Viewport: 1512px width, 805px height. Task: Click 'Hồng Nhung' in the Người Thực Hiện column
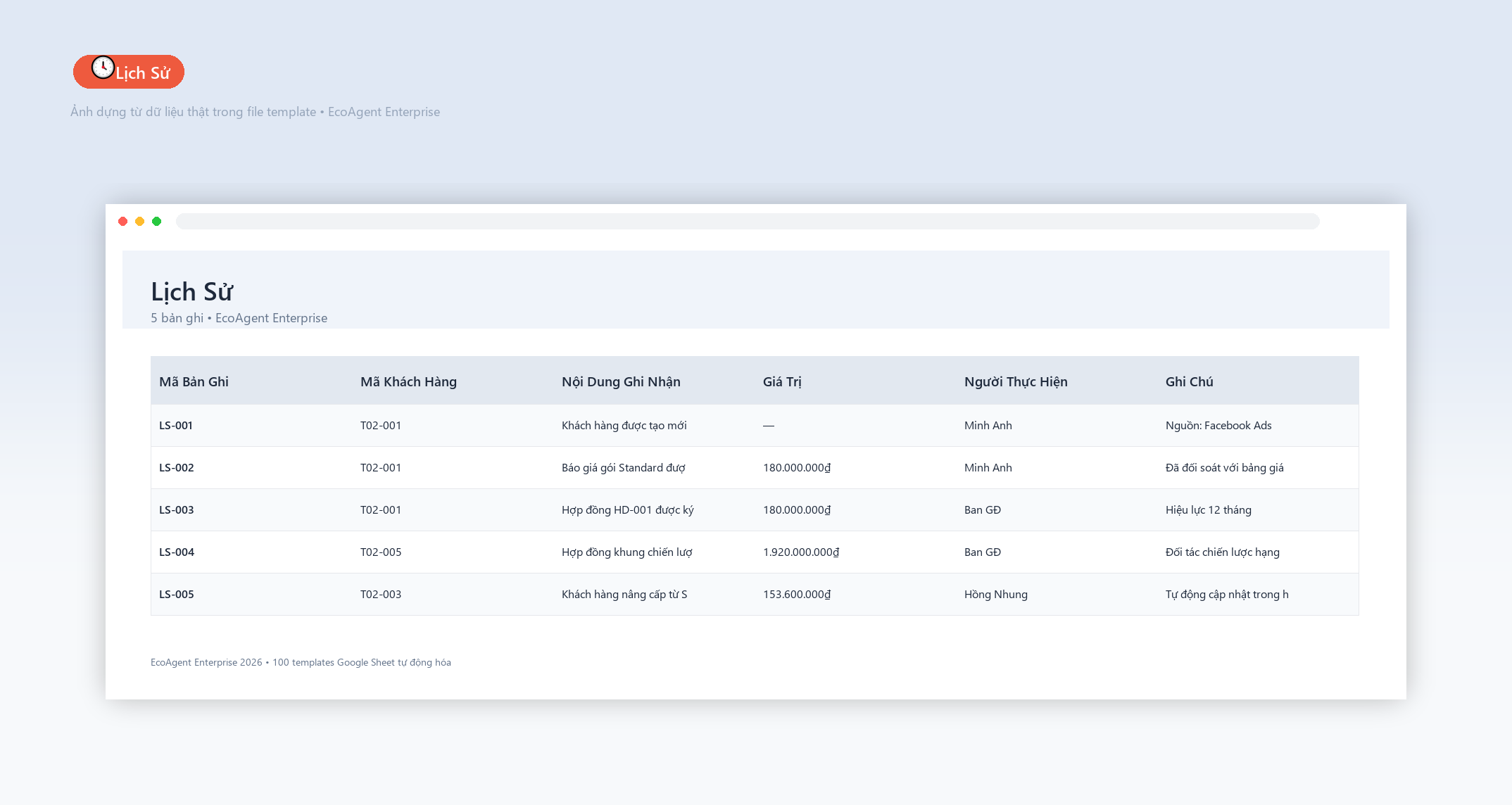[996, 594]
